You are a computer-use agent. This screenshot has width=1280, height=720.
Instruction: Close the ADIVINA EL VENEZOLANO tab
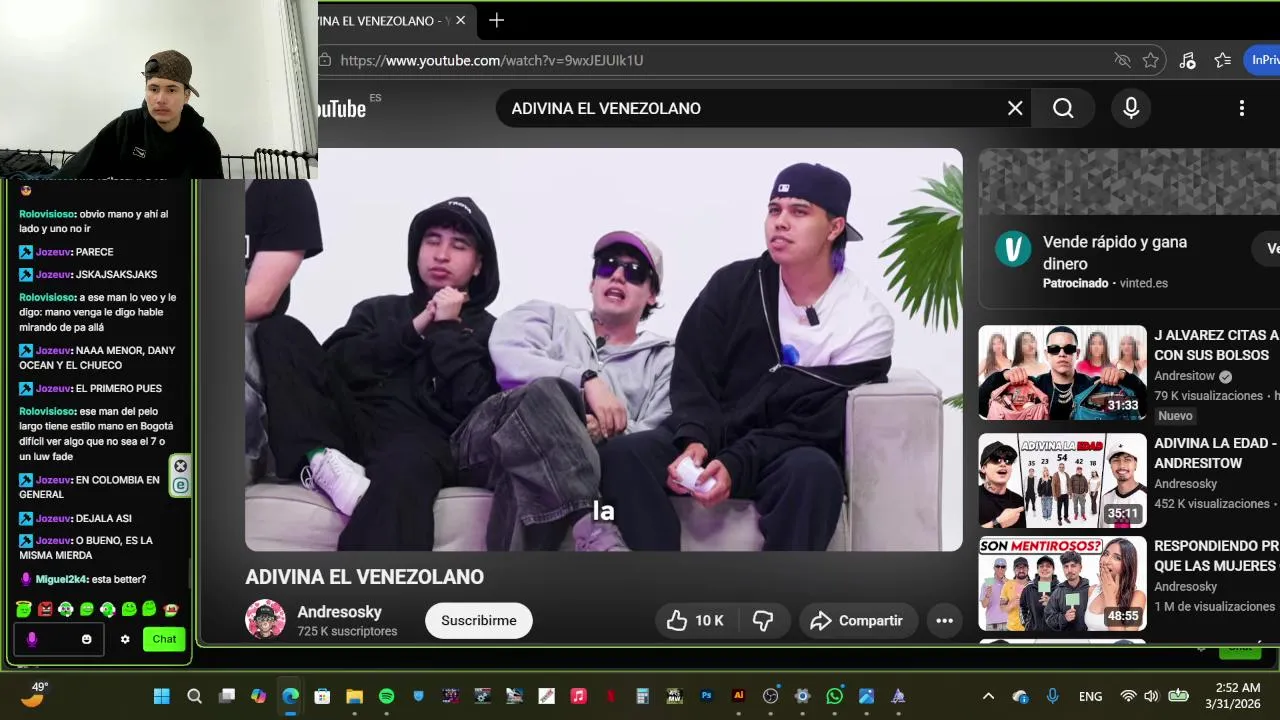(x=461, y=20)
